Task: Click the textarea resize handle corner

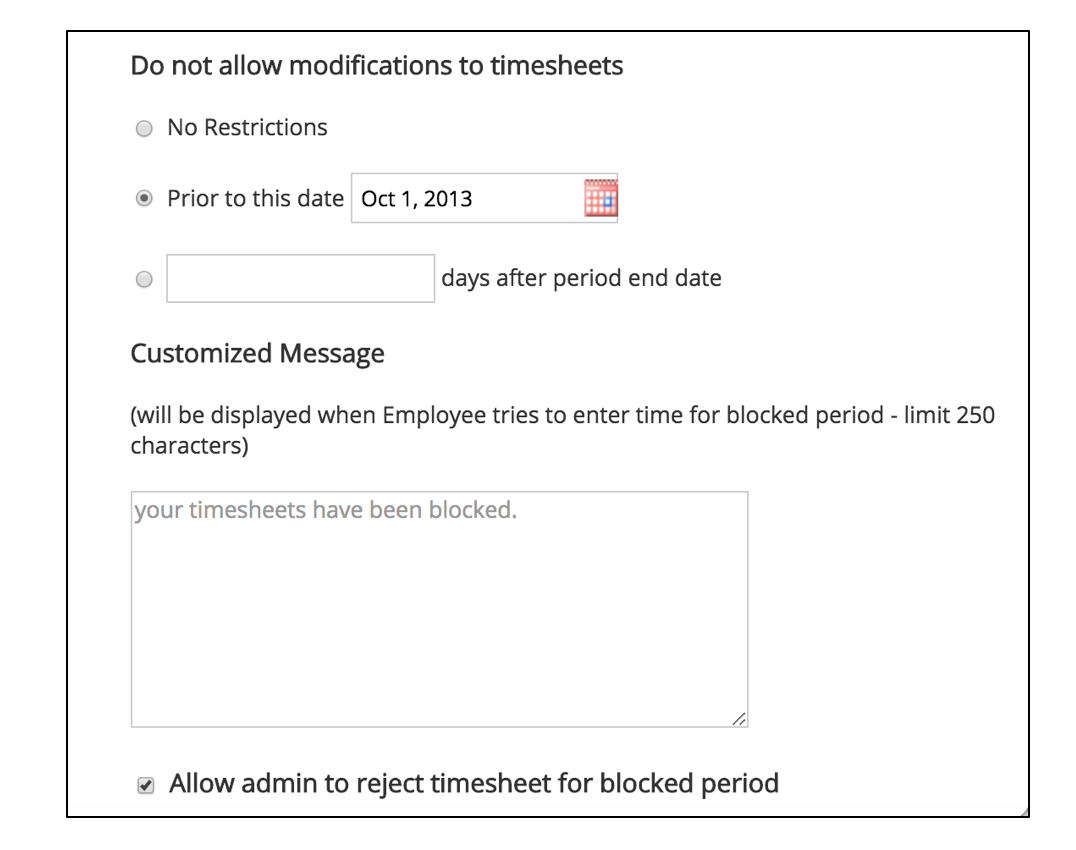Action: 739,718
